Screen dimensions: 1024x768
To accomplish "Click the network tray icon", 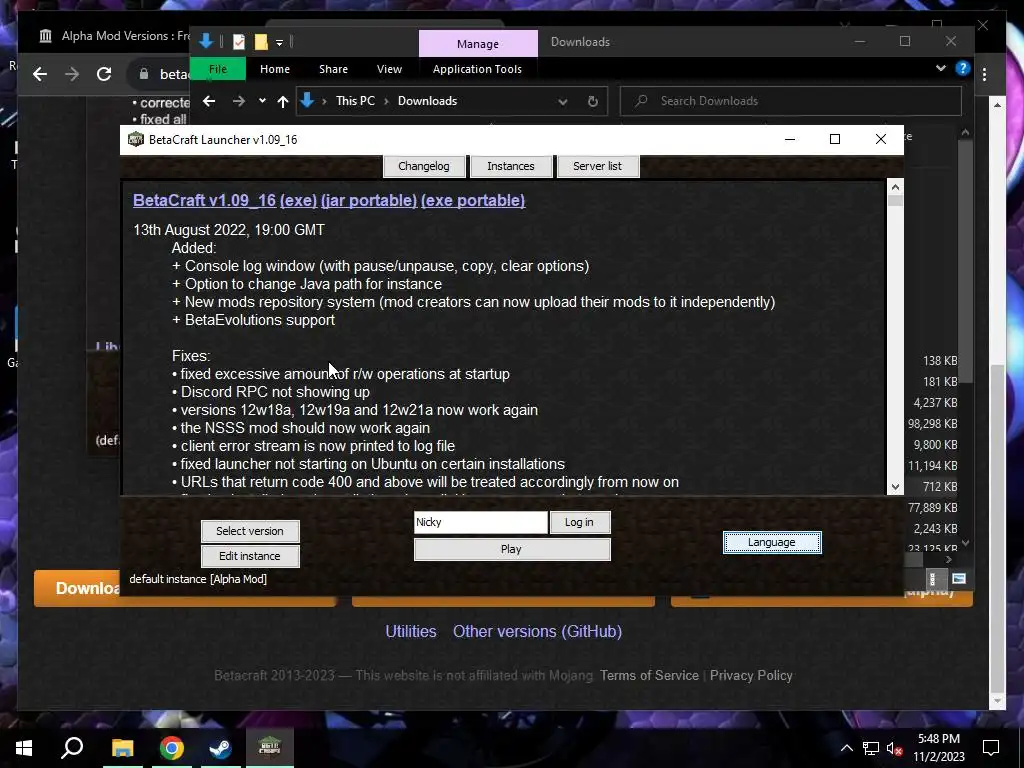I will [x=871, y=748].
